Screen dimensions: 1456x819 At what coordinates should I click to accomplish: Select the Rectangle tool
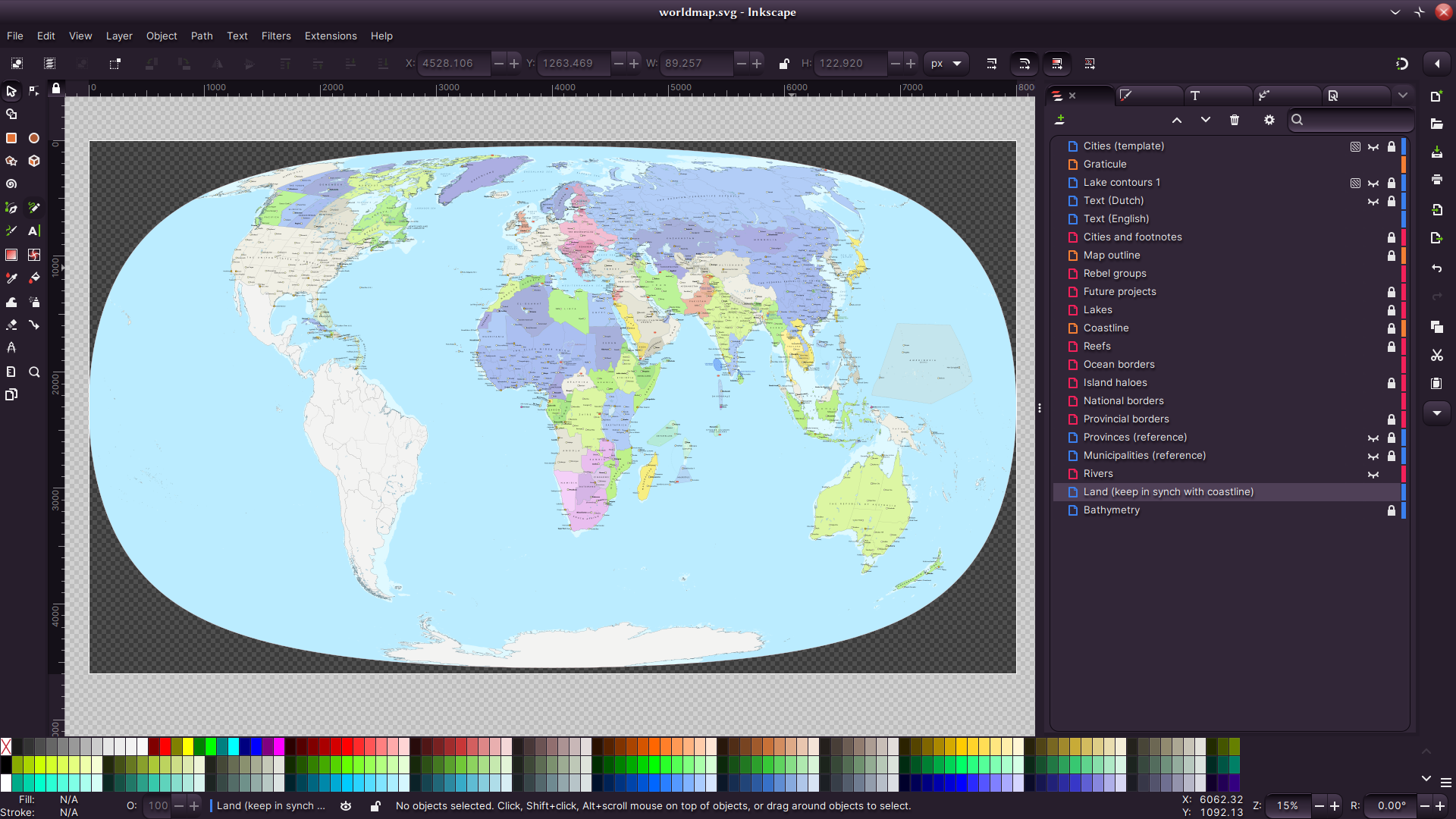pos(11,138)
